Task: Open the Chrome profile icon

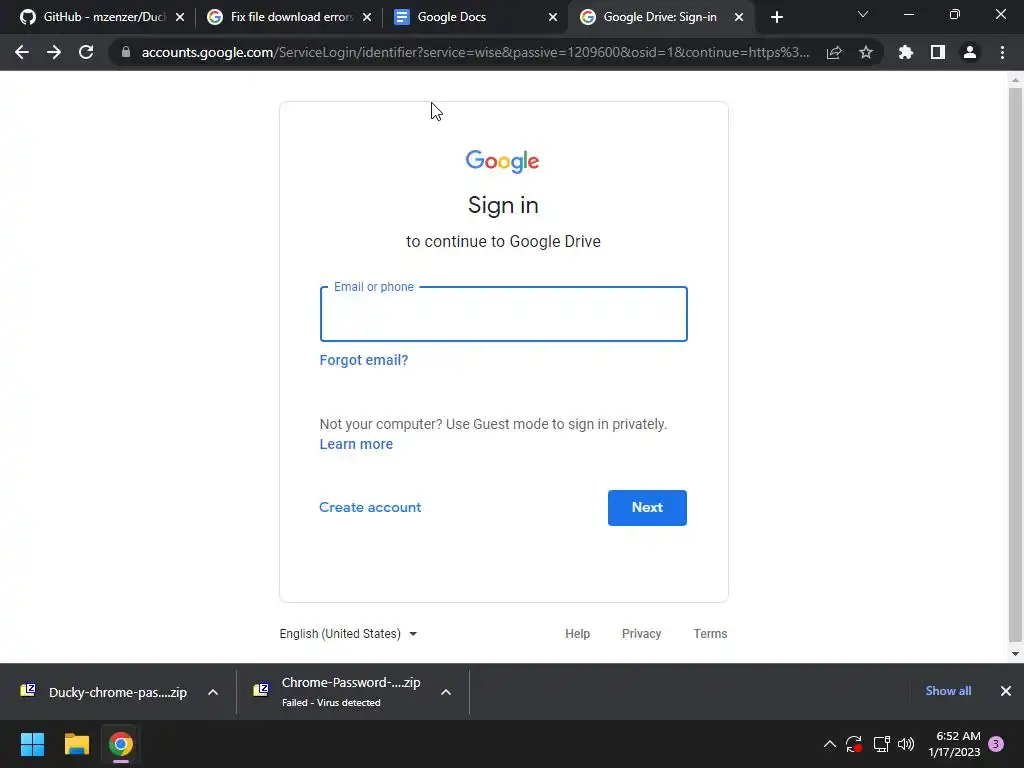Action: (x=970, y=52)
